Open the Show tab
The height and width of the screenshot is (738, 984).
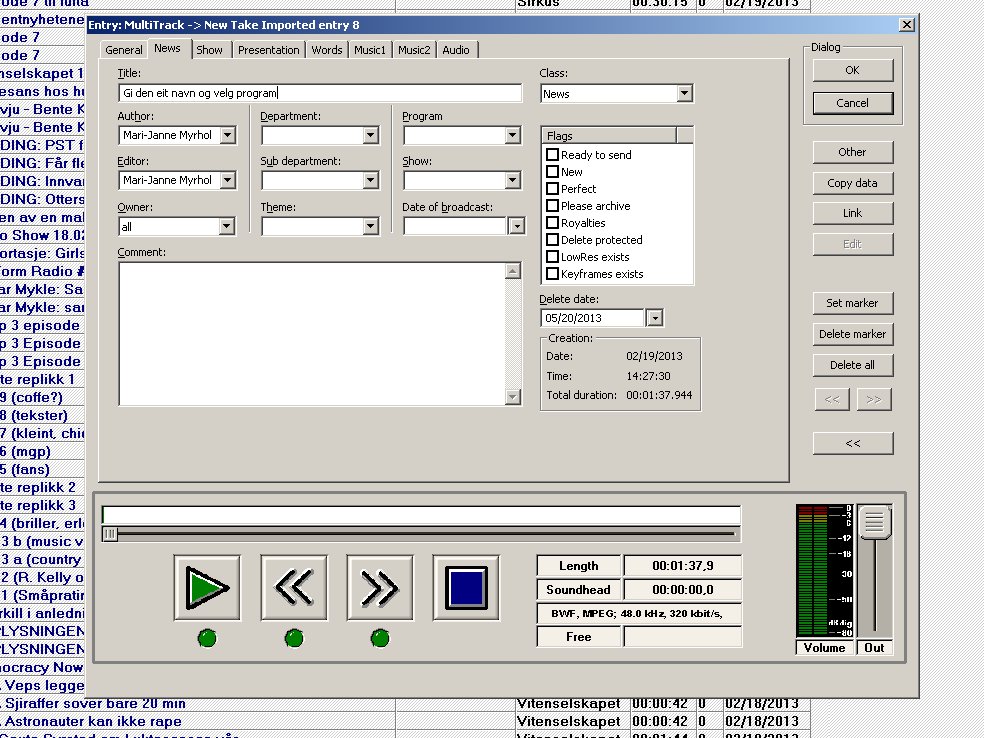pyautogui.click(x=210, y=50)
